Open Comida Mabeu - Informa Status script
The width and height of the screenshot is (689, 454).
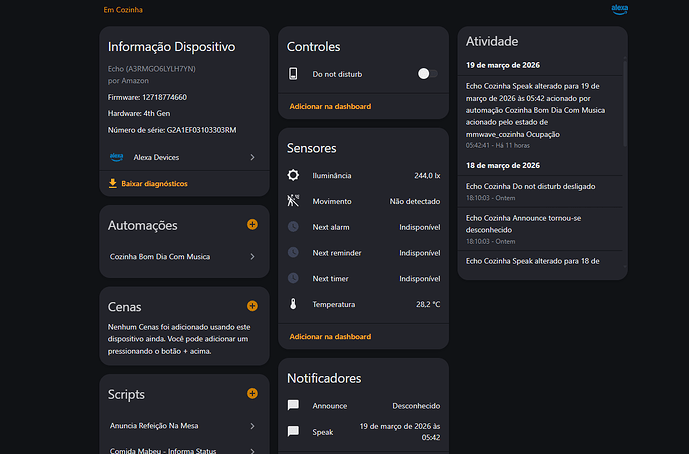click(185, 449)
